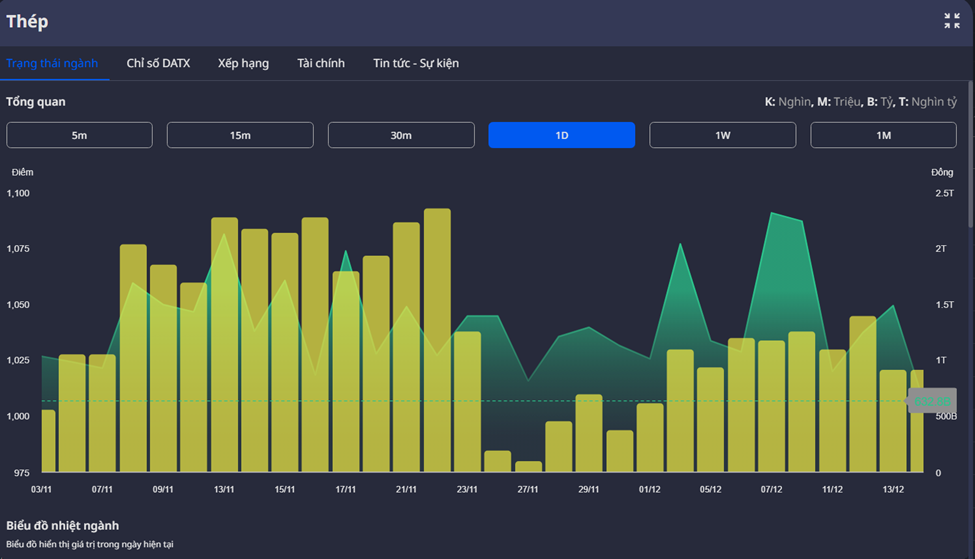
Task: Click the green area peak at 07/12
Action: (x=772, y=214)
